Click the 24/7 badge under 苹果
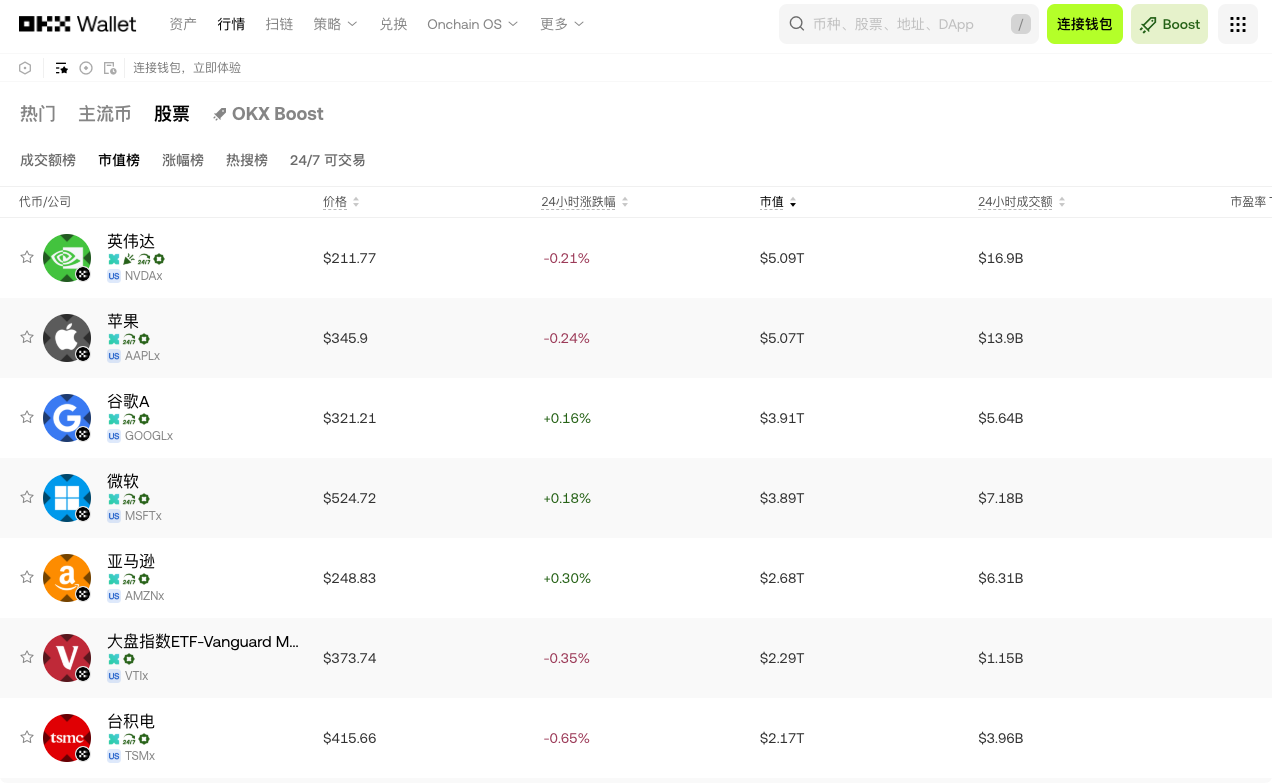Viewport: 1272px width, 783px height. pos(129,339)
